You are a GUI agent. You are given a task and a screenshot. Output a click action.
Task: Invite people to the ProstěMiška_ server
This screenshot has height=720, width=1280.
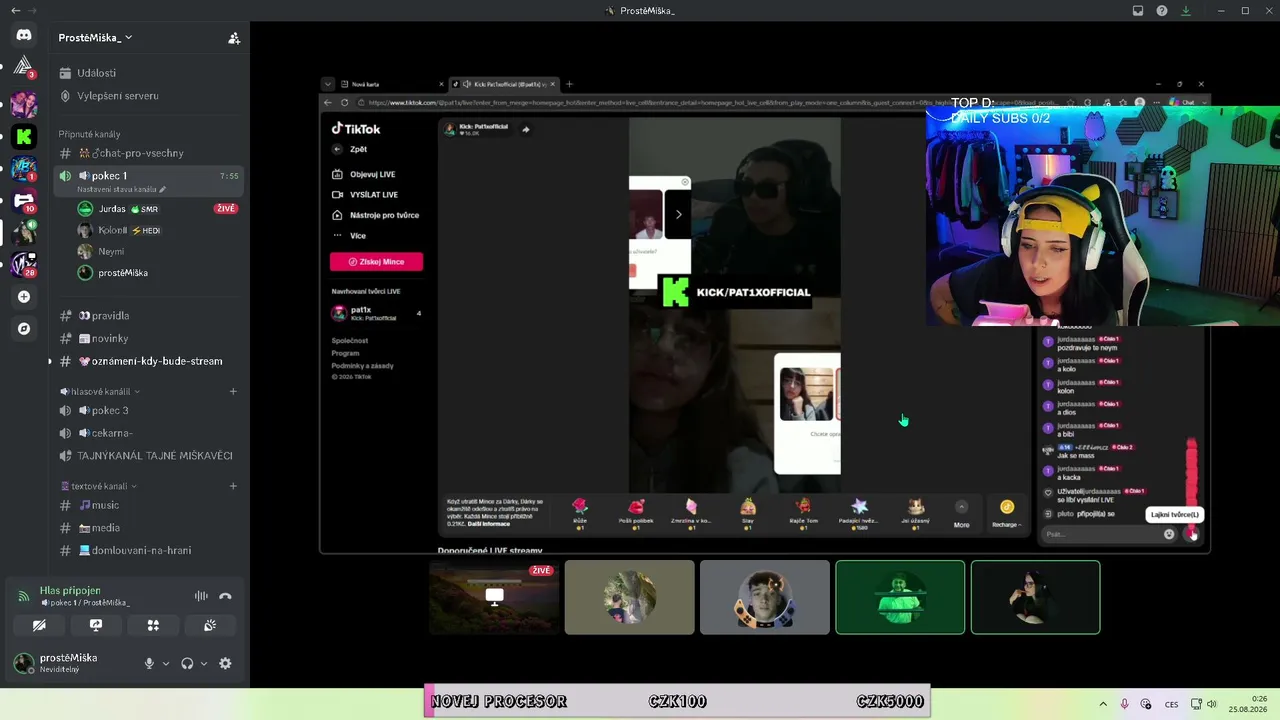(234, 38)
